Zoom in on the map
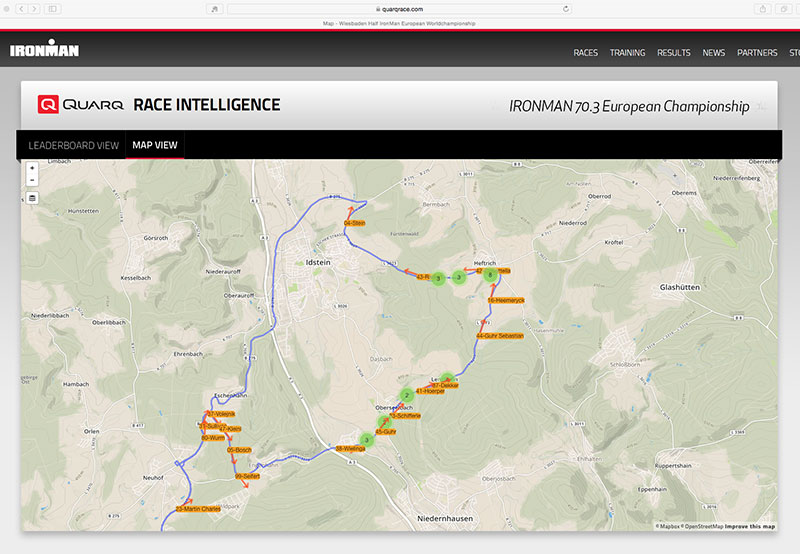 click(32, 168)
